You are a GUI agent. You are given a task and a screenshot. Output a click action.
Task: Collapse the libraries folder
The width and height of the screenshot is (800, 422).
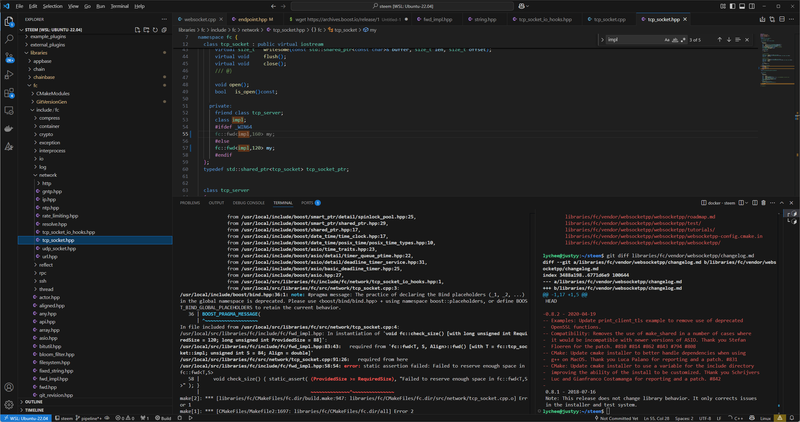95,53
